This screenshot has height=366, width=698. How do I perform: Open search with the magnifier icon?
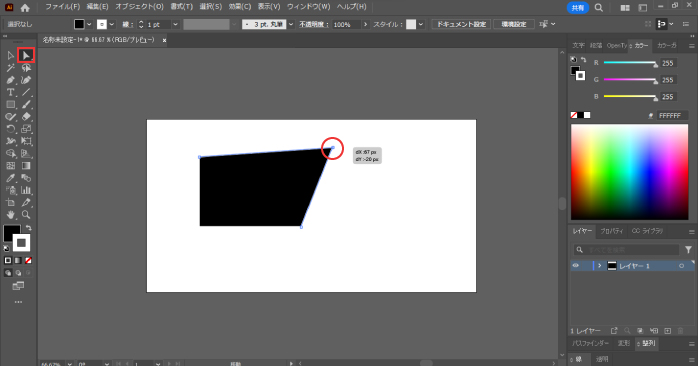[599, 8]
